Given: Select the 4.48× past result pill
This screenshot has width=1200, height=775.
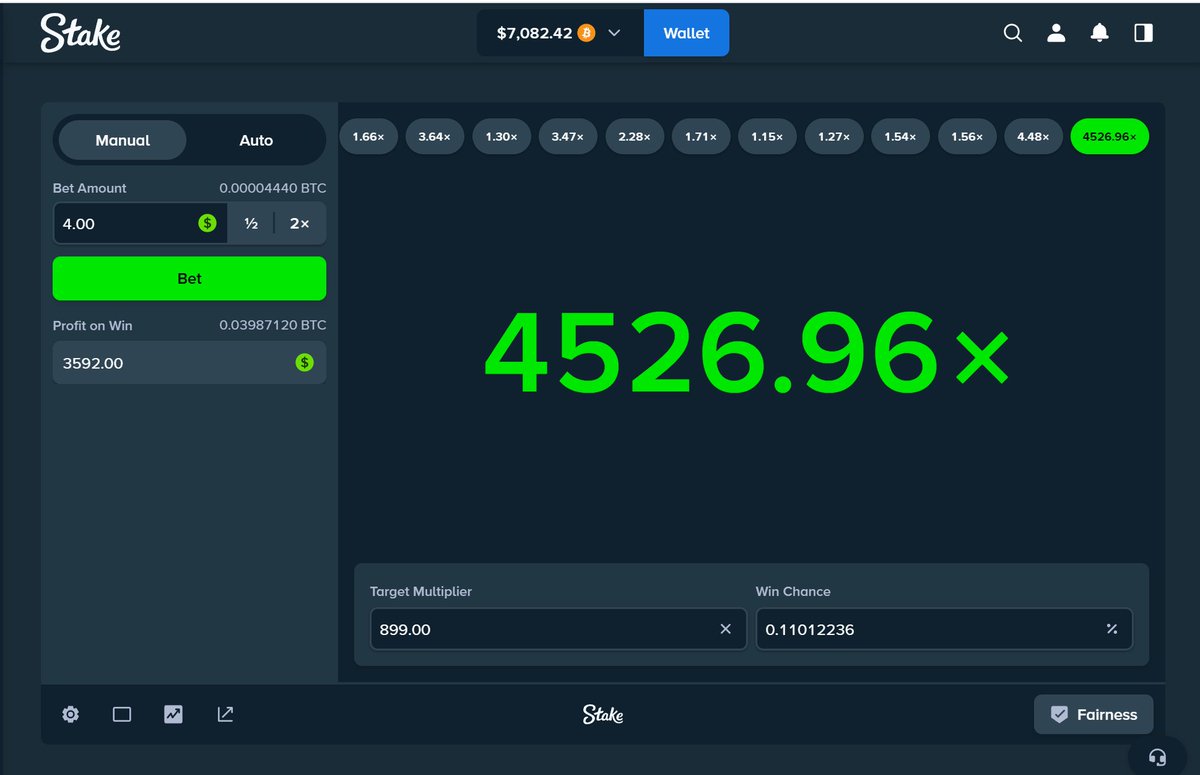Looking at the screenshot, I should [x=1033, y=136].
